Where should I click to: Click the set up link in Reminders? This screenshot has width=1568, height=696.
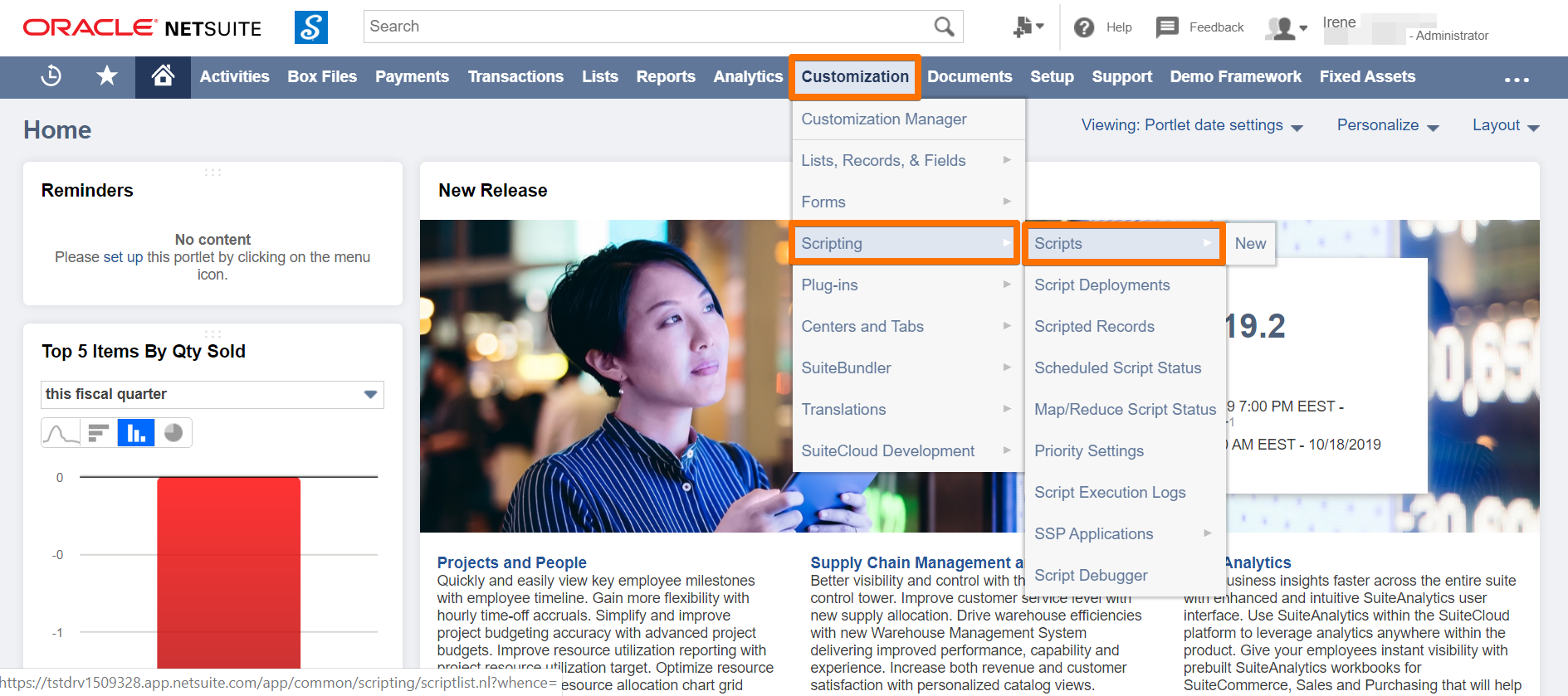[123, 257]
